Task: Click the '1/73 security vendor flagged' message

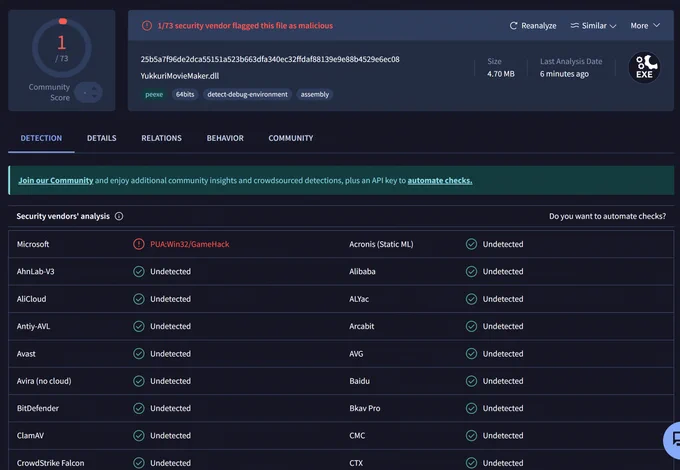Action: point(245,26)
